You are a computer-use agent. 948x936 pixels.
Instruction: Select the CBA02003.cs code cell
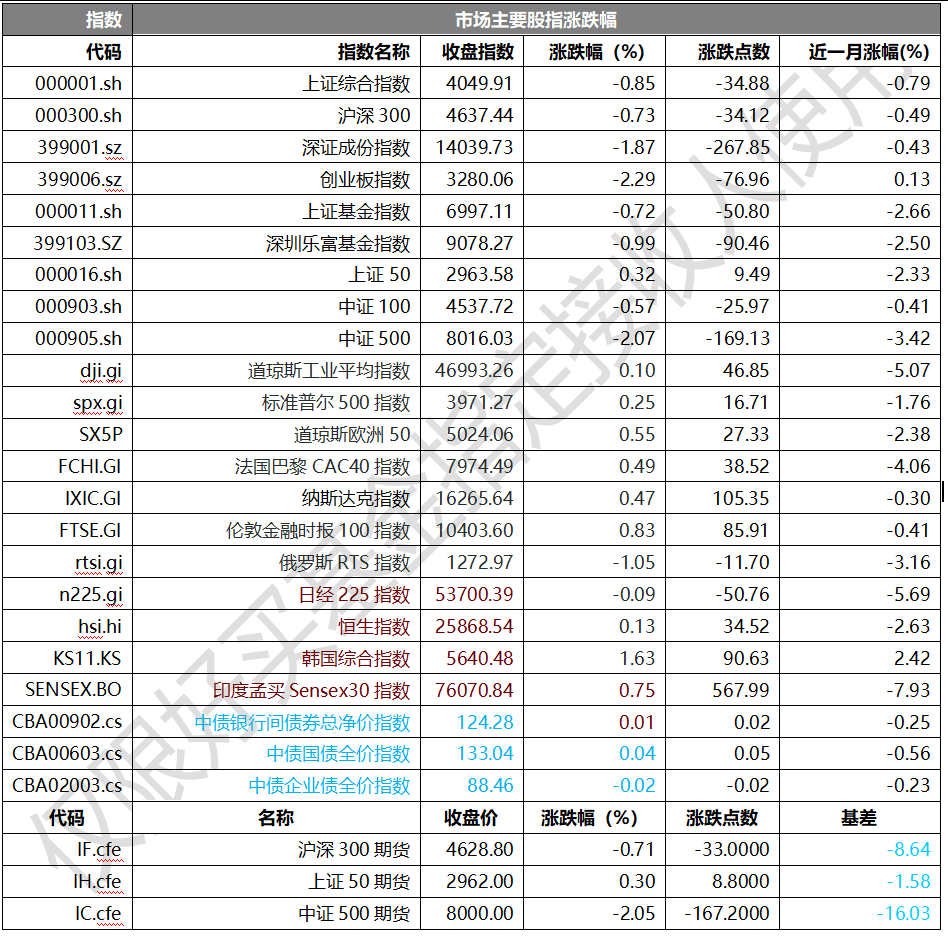(67, 786)
